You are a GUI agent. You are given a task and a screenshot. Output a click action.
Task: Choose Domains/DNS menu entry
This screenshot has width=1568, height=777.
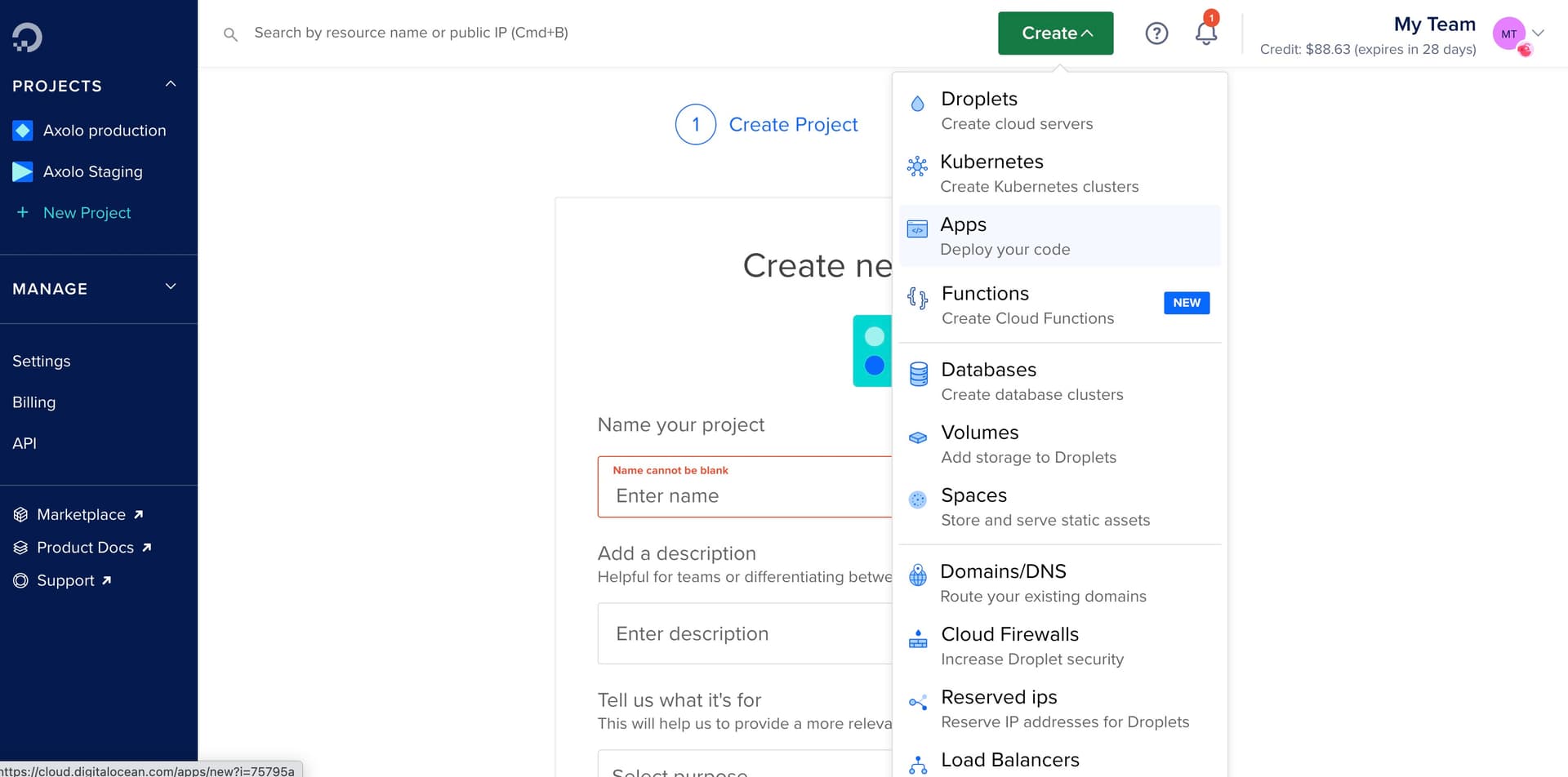(1059, 583)
